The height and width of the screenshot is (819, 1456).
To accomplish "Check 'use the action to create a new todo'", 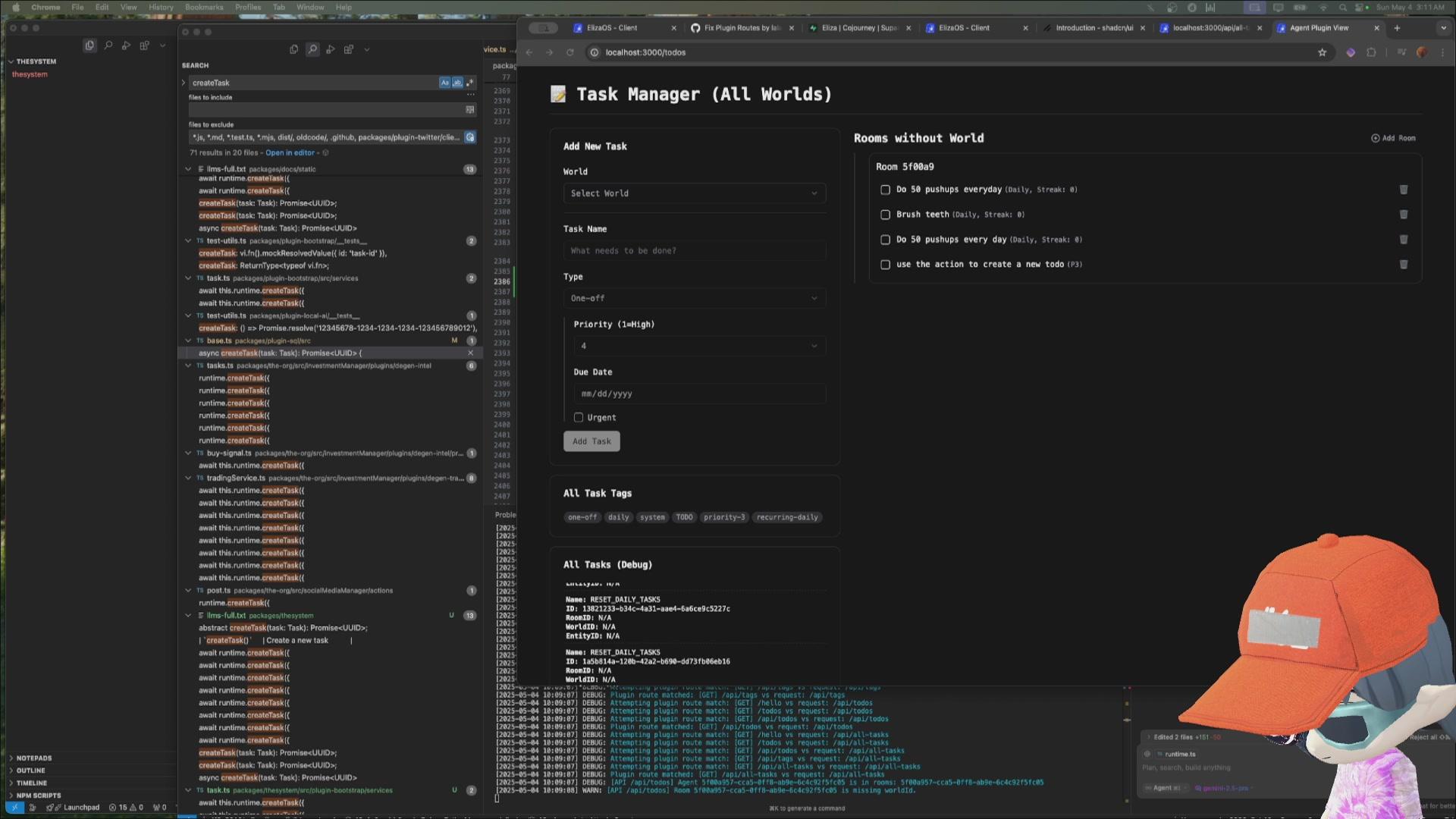I will click(x=885, y=265).
